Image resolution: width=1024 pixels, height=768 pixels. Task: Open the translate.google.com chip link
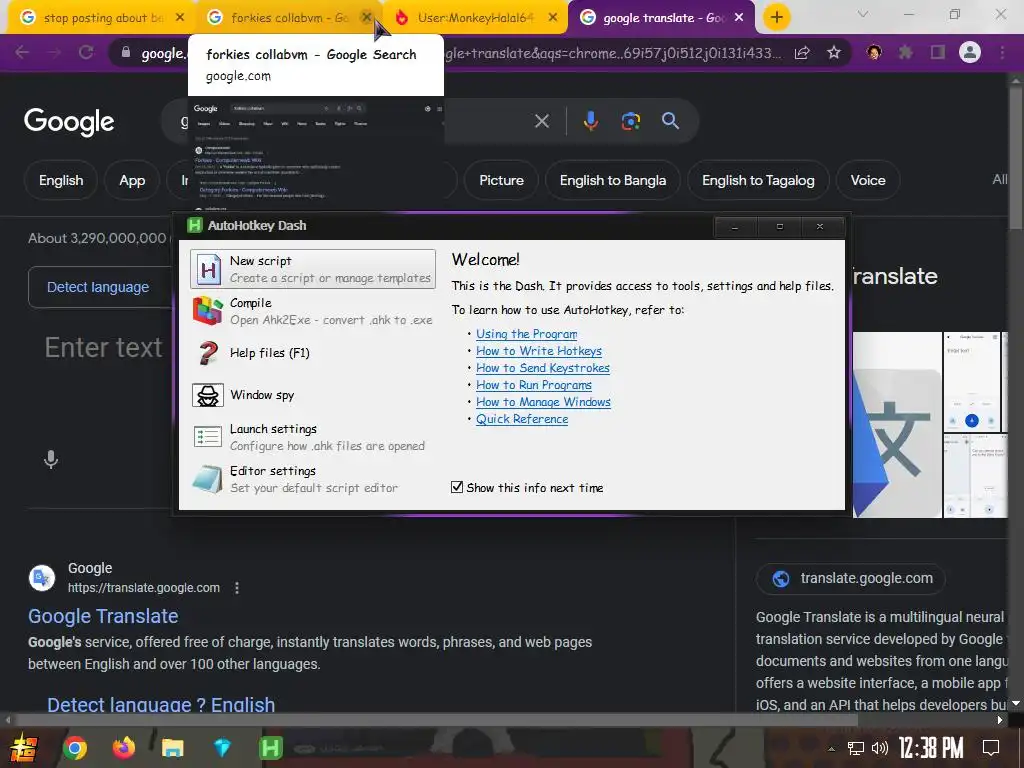[851, 578]
